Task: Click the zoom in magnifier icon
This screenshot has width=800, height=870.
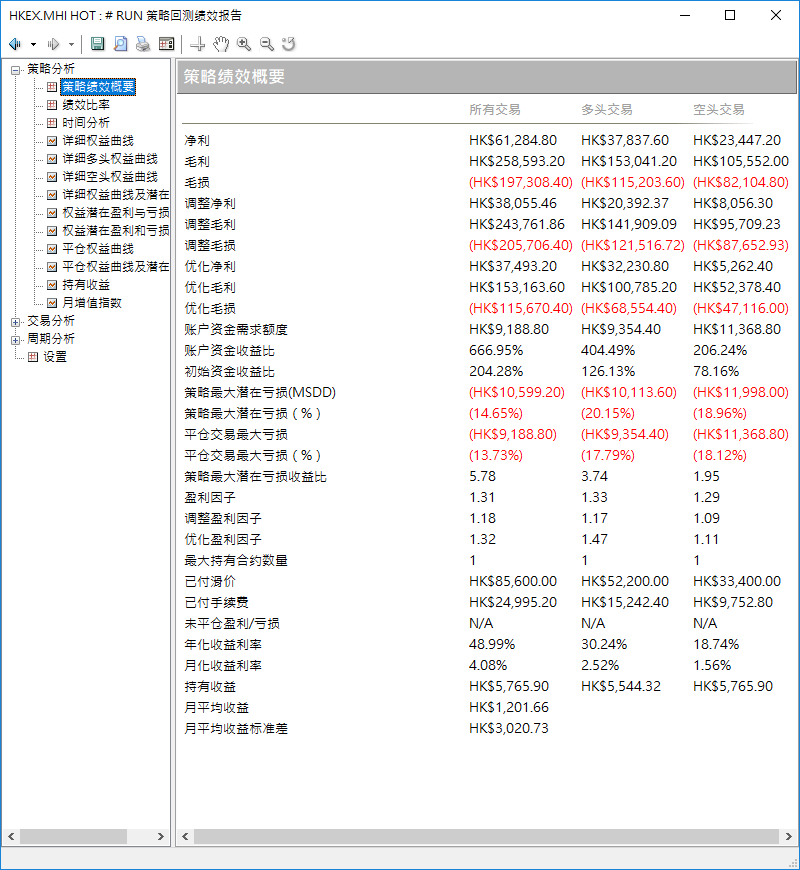Action: pyautogui.click(x=244, y=44)
